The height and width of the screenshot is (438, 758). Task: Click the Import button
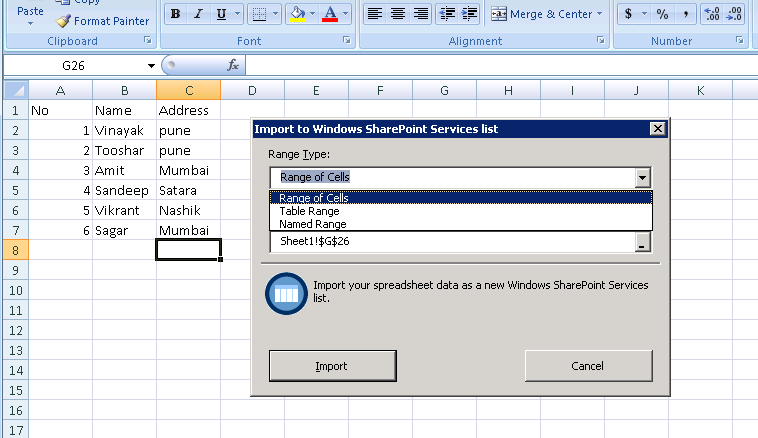(x=333, y=366)
